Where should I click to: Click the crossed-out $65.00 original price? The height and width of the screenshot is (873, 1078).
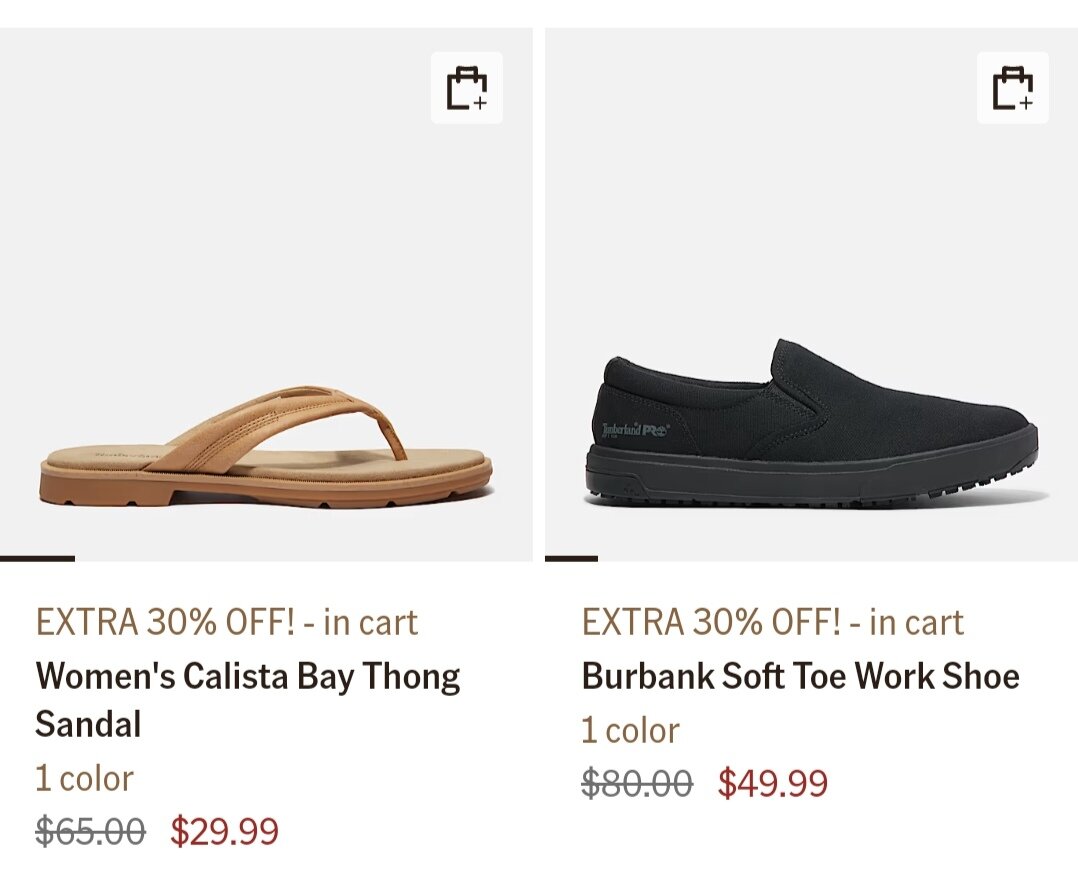click(90, 831)
